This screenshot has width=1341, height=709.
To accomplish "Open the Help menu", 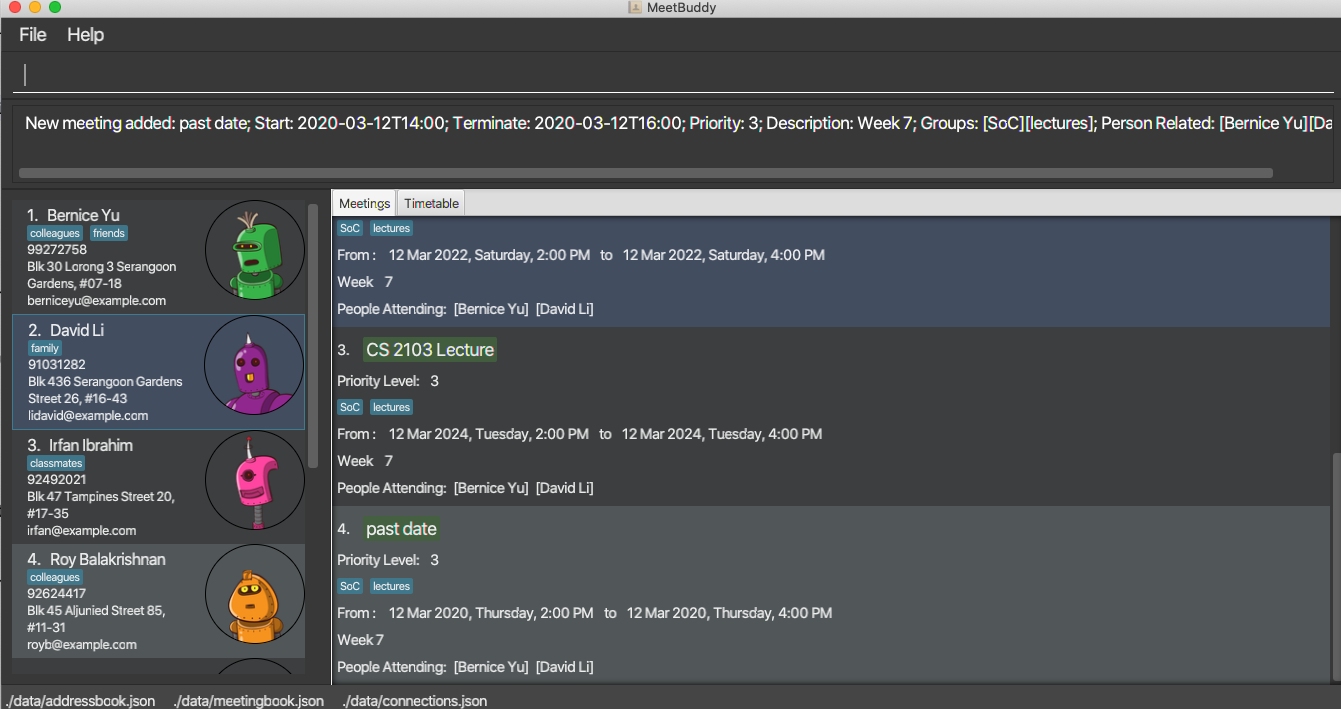I will pos(86,35).
